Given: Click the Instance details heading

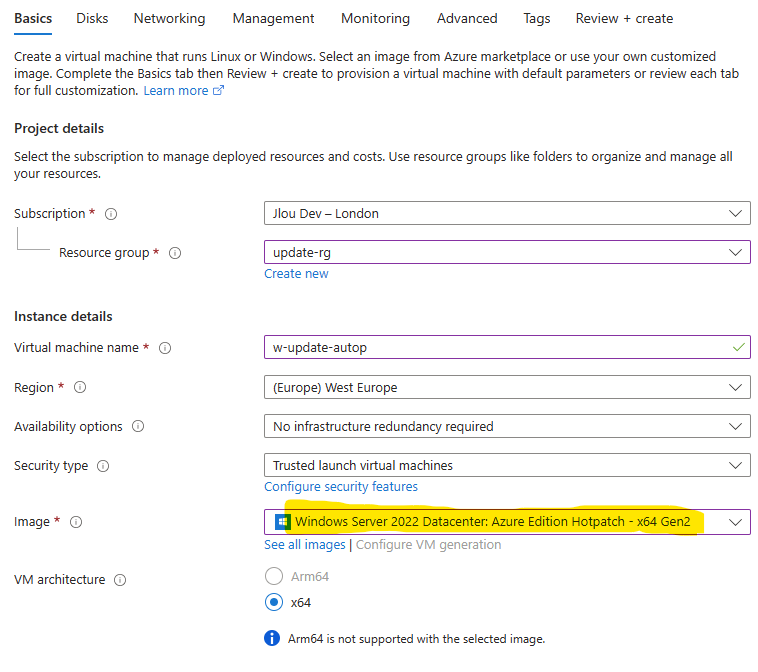Looking at the screenshot, I should click(63, 316).
